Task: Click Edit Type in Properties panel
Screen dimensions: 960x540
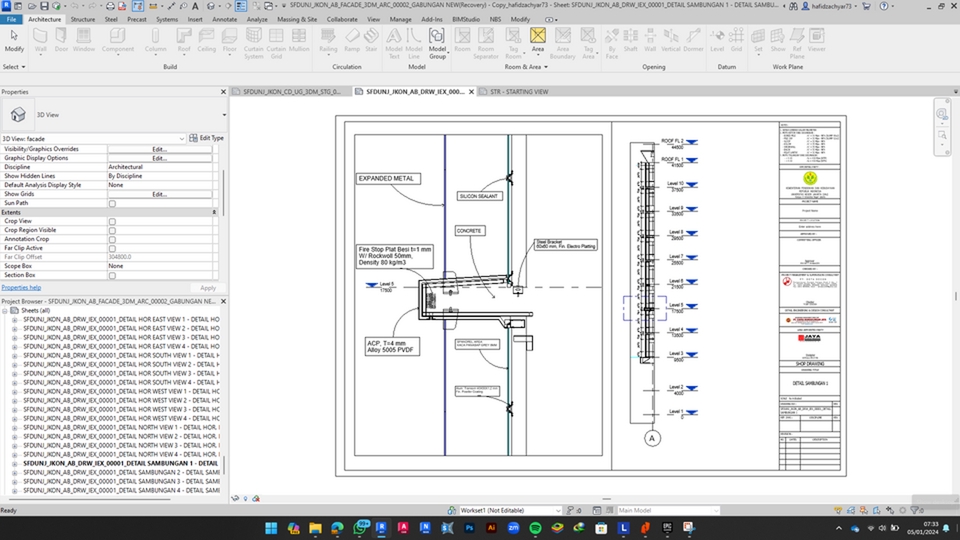Action: [207, 138]
